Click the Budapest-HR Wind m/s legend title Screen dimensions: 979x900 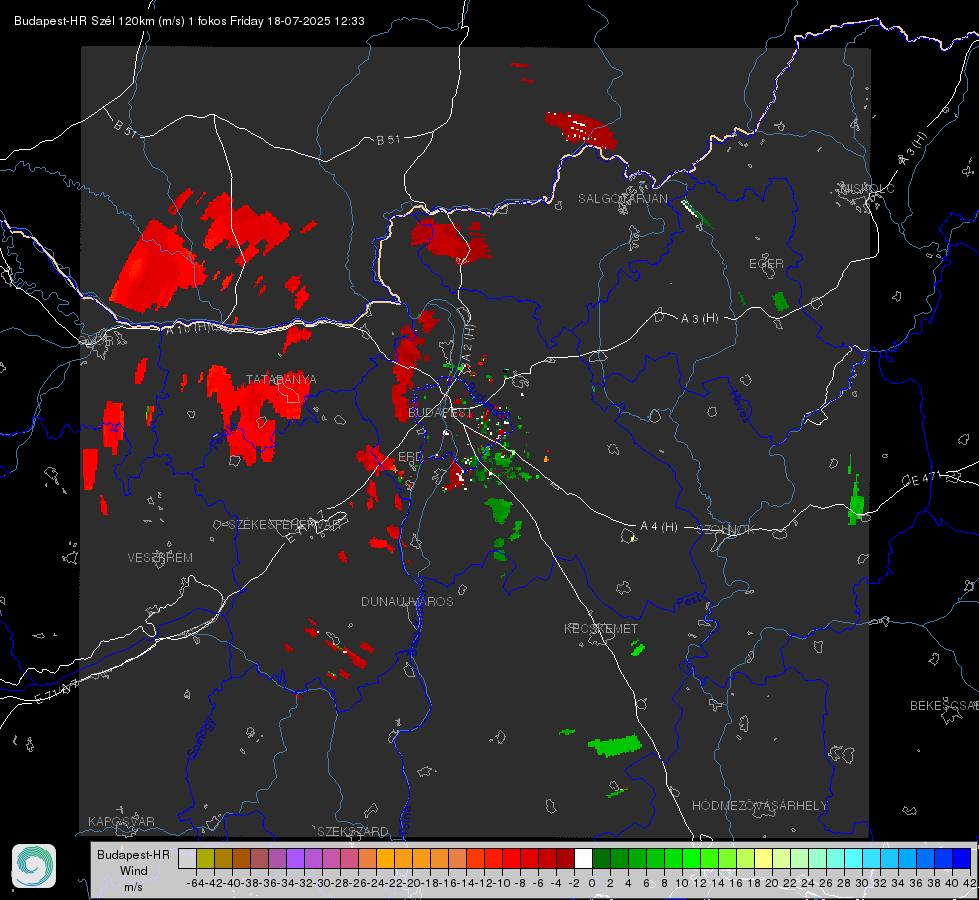(134, 871)
